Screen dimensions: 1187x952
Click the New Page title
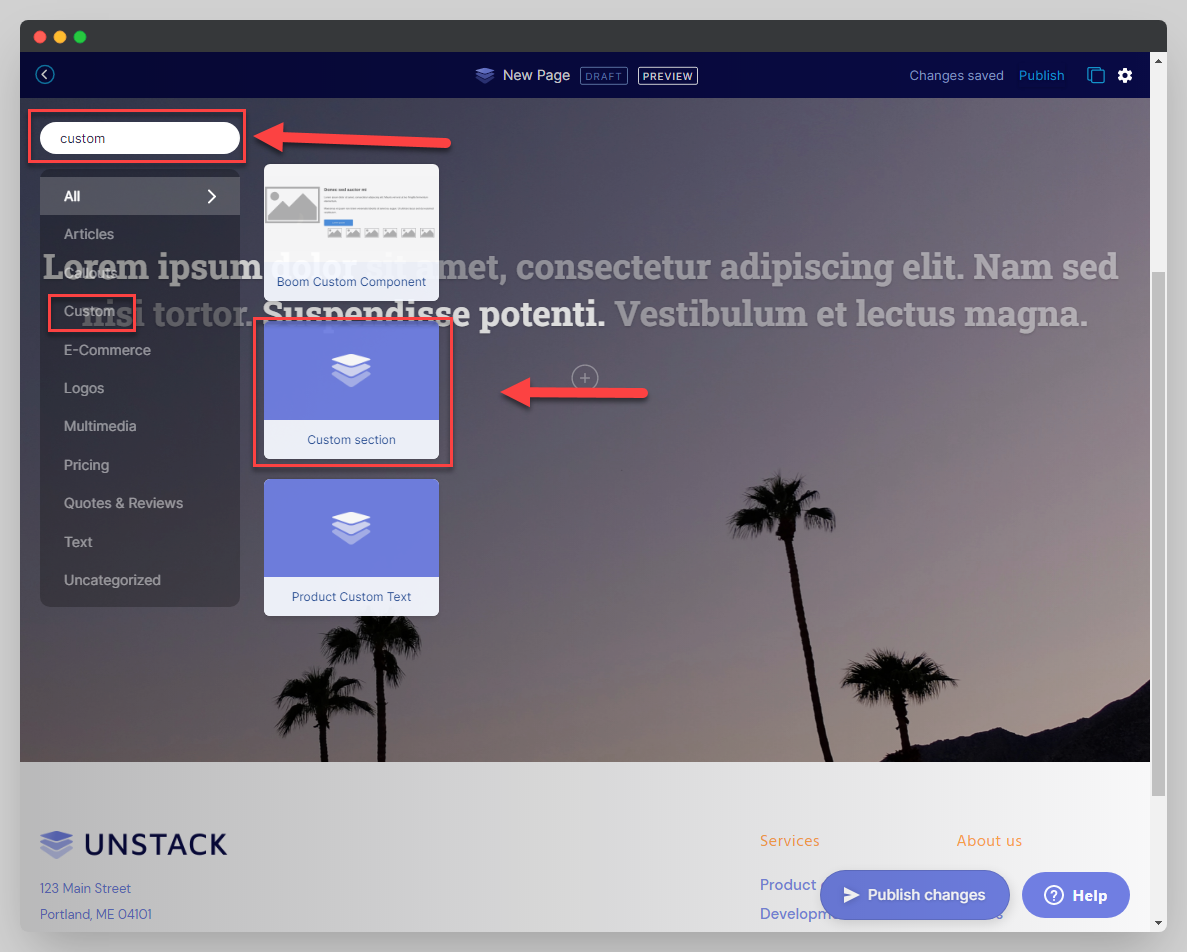point(536,75)
